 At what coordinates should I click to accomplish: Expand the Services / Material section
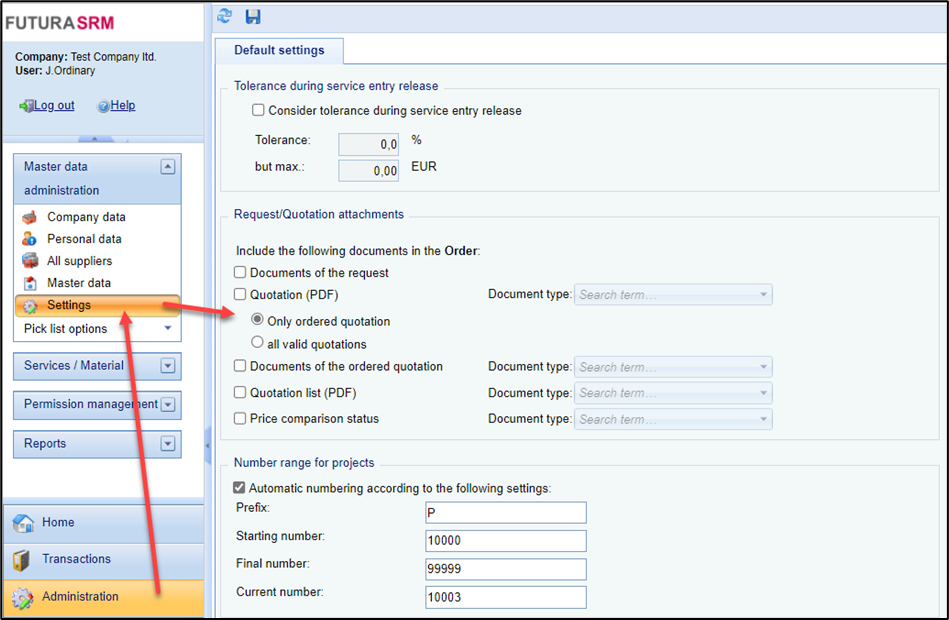[x=167, y=366]
